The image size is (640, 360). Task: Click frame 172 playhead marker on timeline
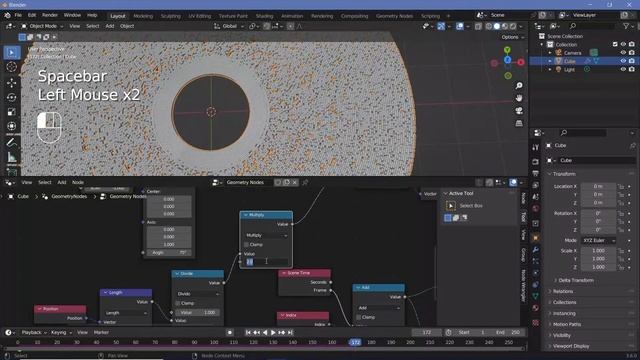tap(356, 342)
